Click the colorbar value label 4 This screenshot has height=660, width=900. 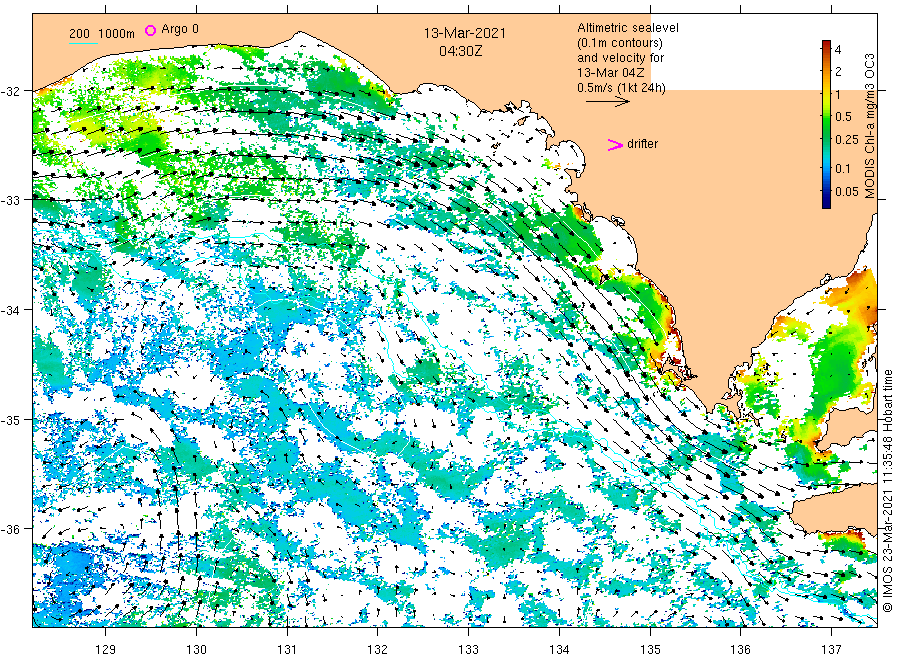pyautogui.click(x=838, y=49)
